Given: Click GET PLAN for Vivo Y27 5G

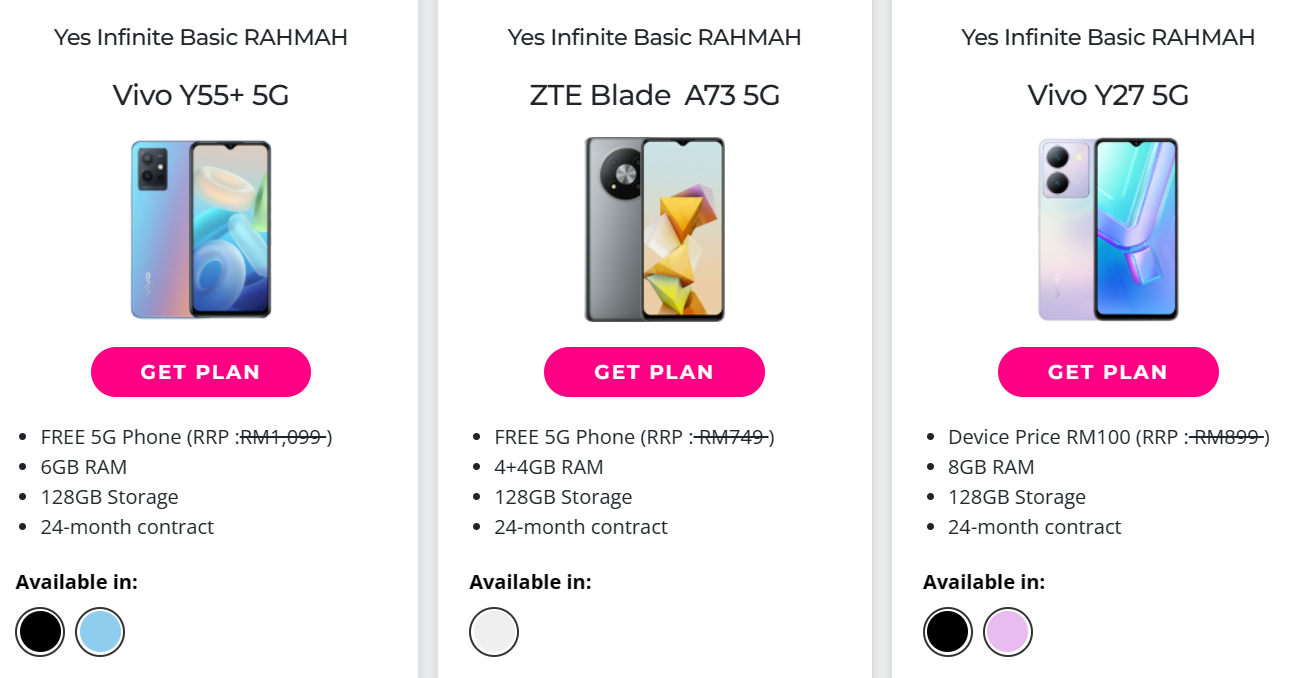Looking at the screenshot, I should coord(1107,372).
